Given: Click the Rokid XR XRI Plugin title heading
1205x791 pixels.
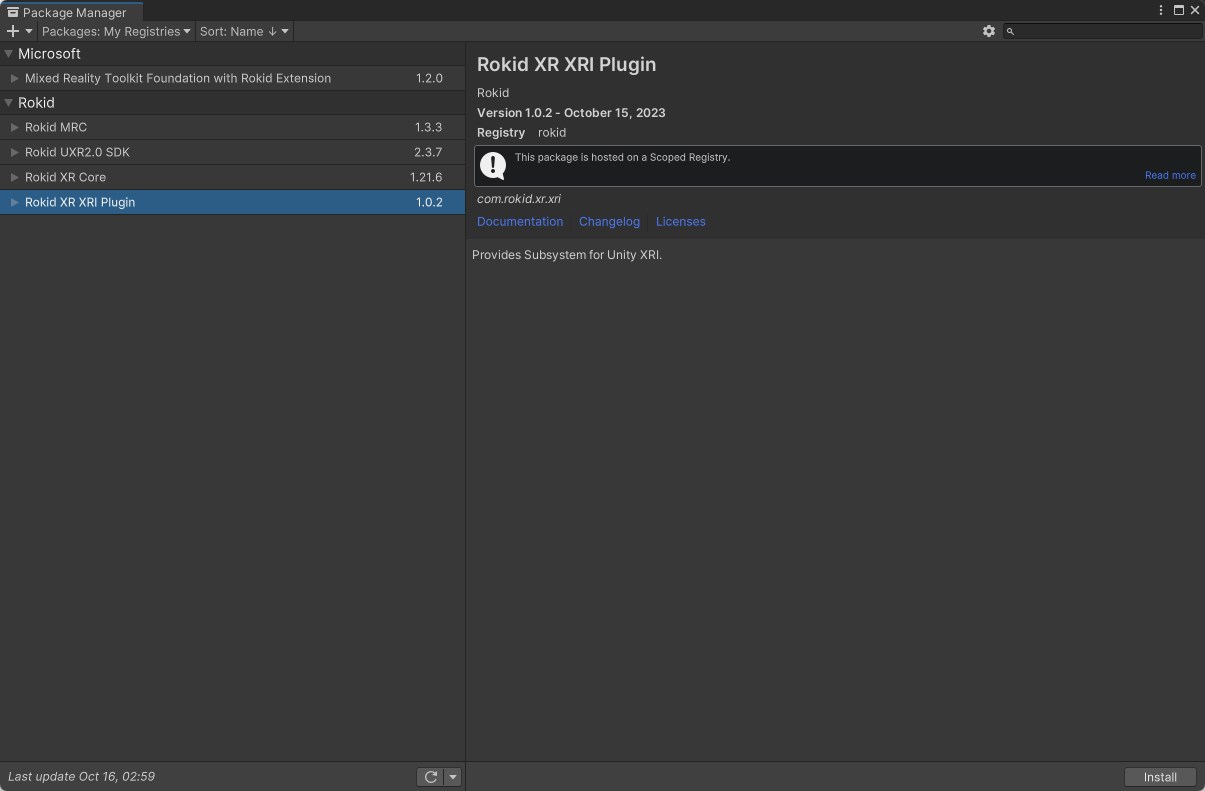Looking at the screenshot, I should click(x=567, y=64).
